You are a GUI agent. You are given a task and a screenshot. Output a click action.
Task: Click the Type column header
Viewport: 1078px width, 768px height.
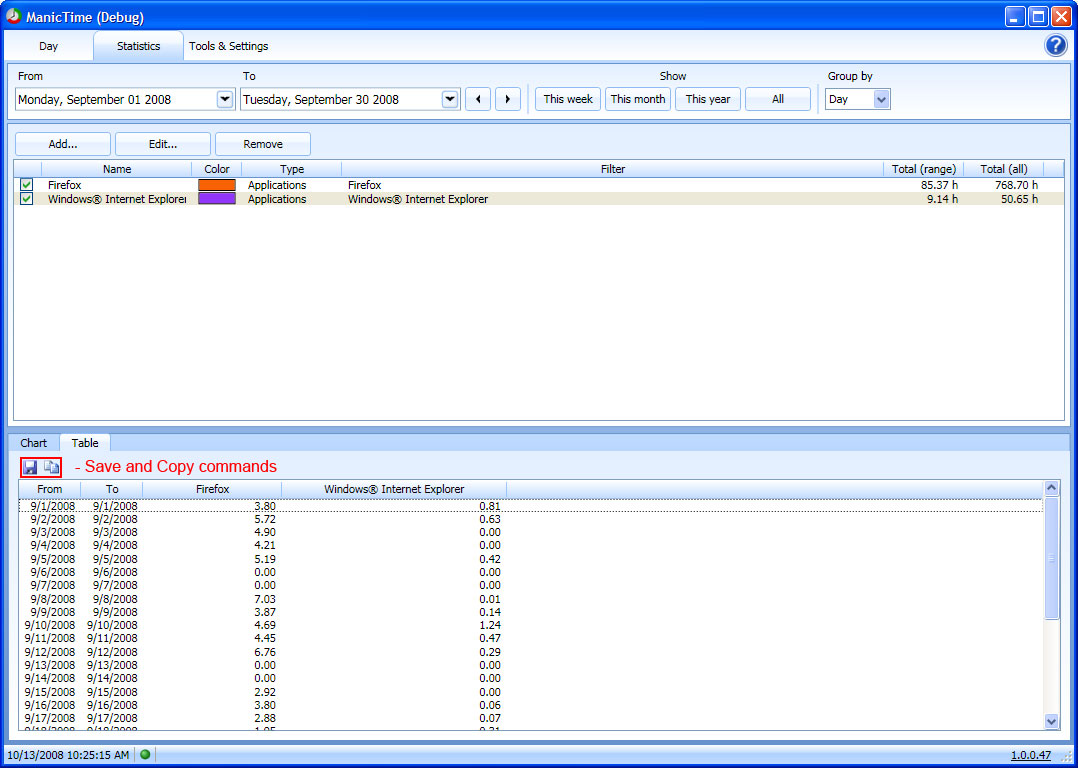click(292, 169)
